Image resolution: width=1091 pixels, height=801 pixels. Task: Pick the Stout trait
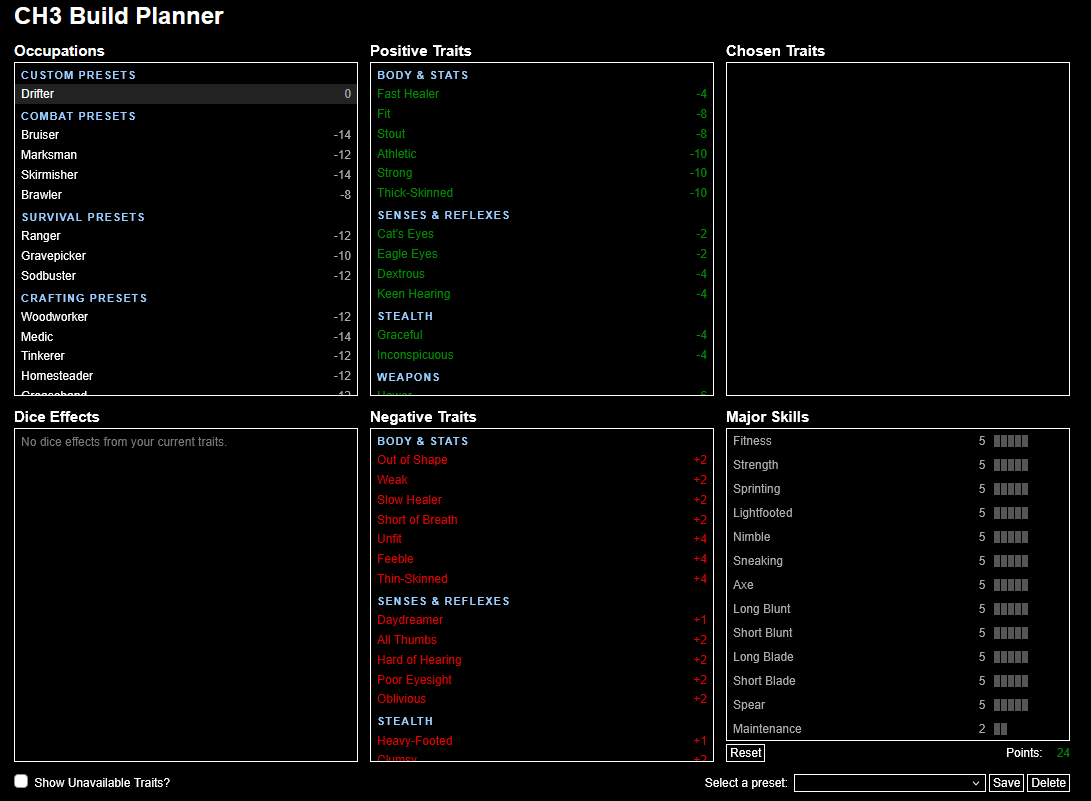(x=542, y=134)
